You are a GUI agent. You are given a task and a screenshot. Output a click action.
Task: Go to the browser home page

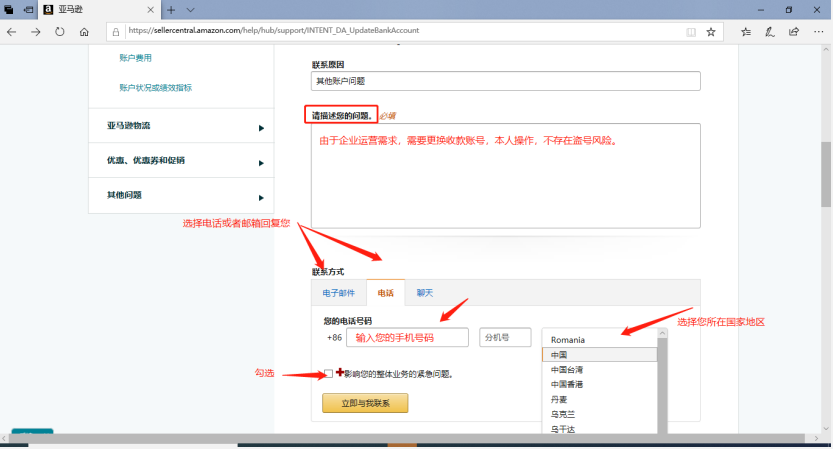click(84, 31)
